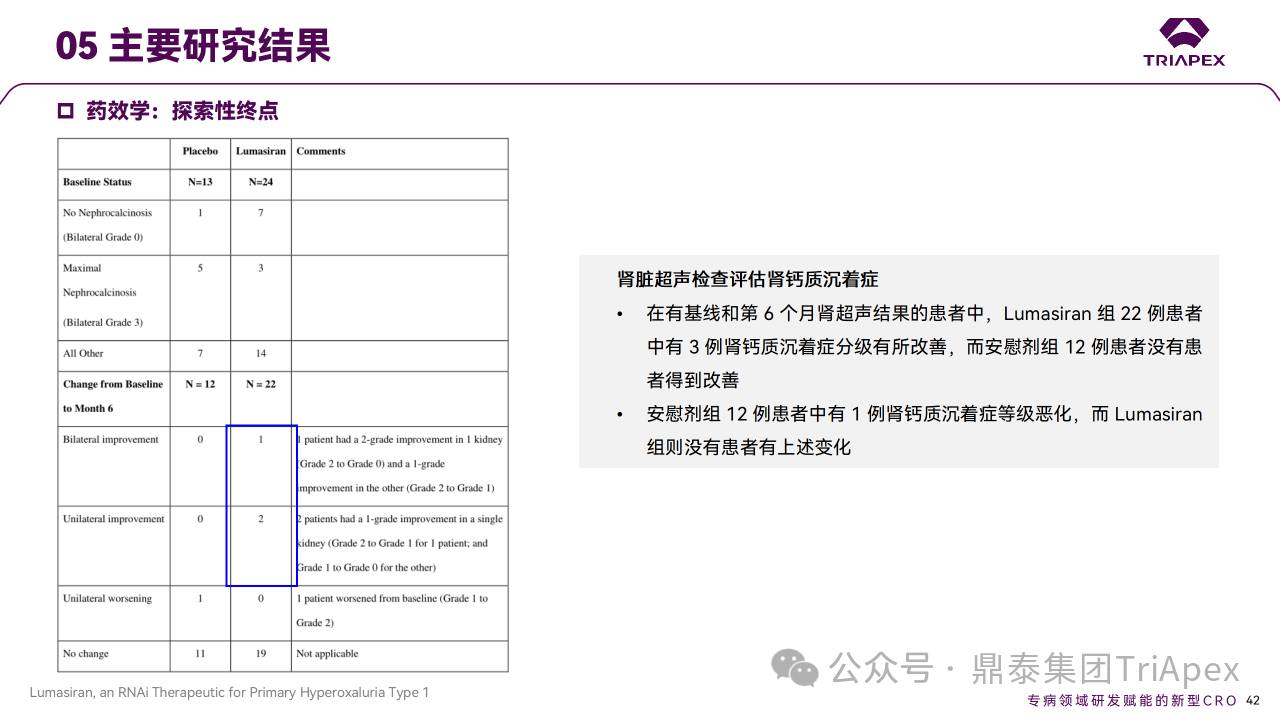This screenshot has height=720, width=1280.
Task: Click the page number 42
Action: click(x=1252, y=700)
